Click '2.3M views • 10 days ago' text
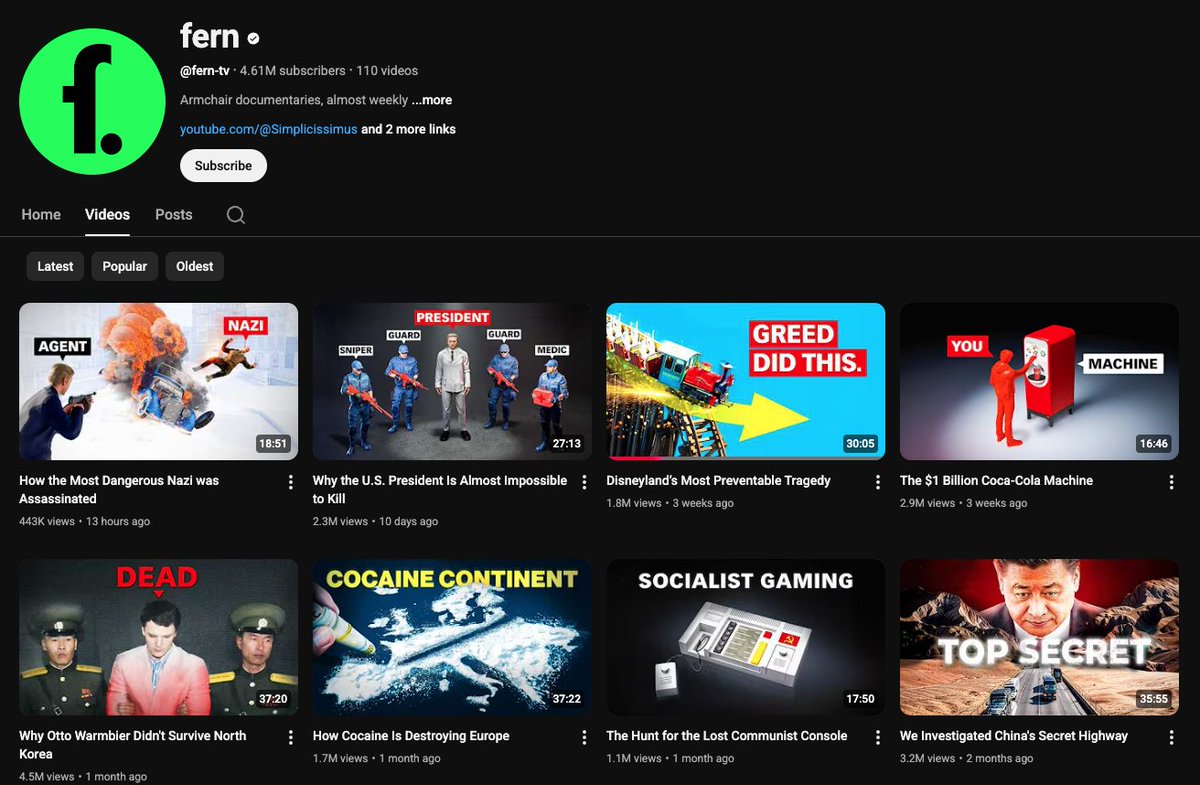Image resolution: width=1200 pixels, height=785 pixels. coord(376,522)
